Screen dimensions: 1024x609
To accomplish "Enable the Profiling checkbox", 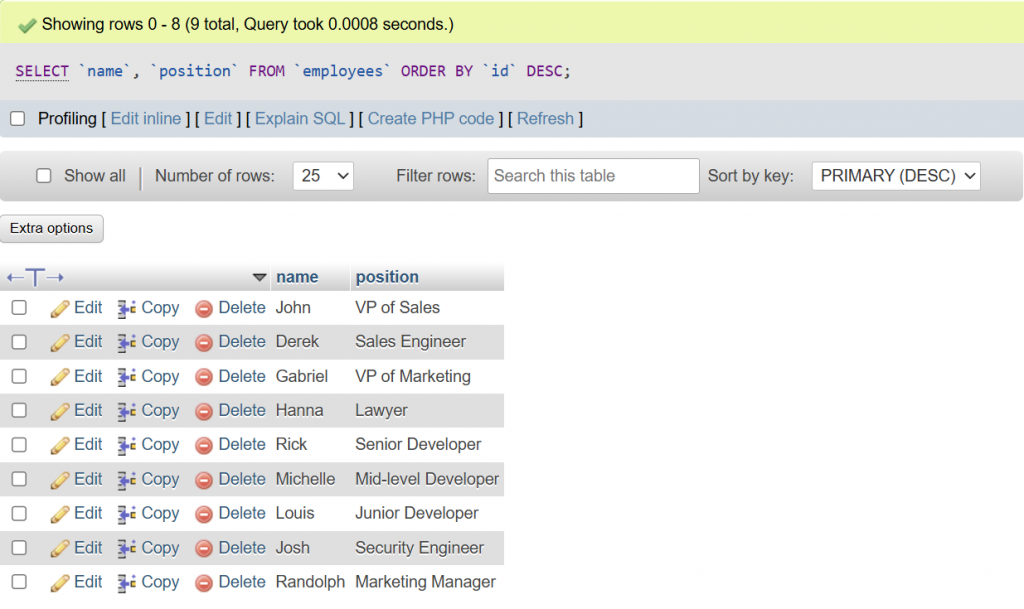I will pos(18,119).
